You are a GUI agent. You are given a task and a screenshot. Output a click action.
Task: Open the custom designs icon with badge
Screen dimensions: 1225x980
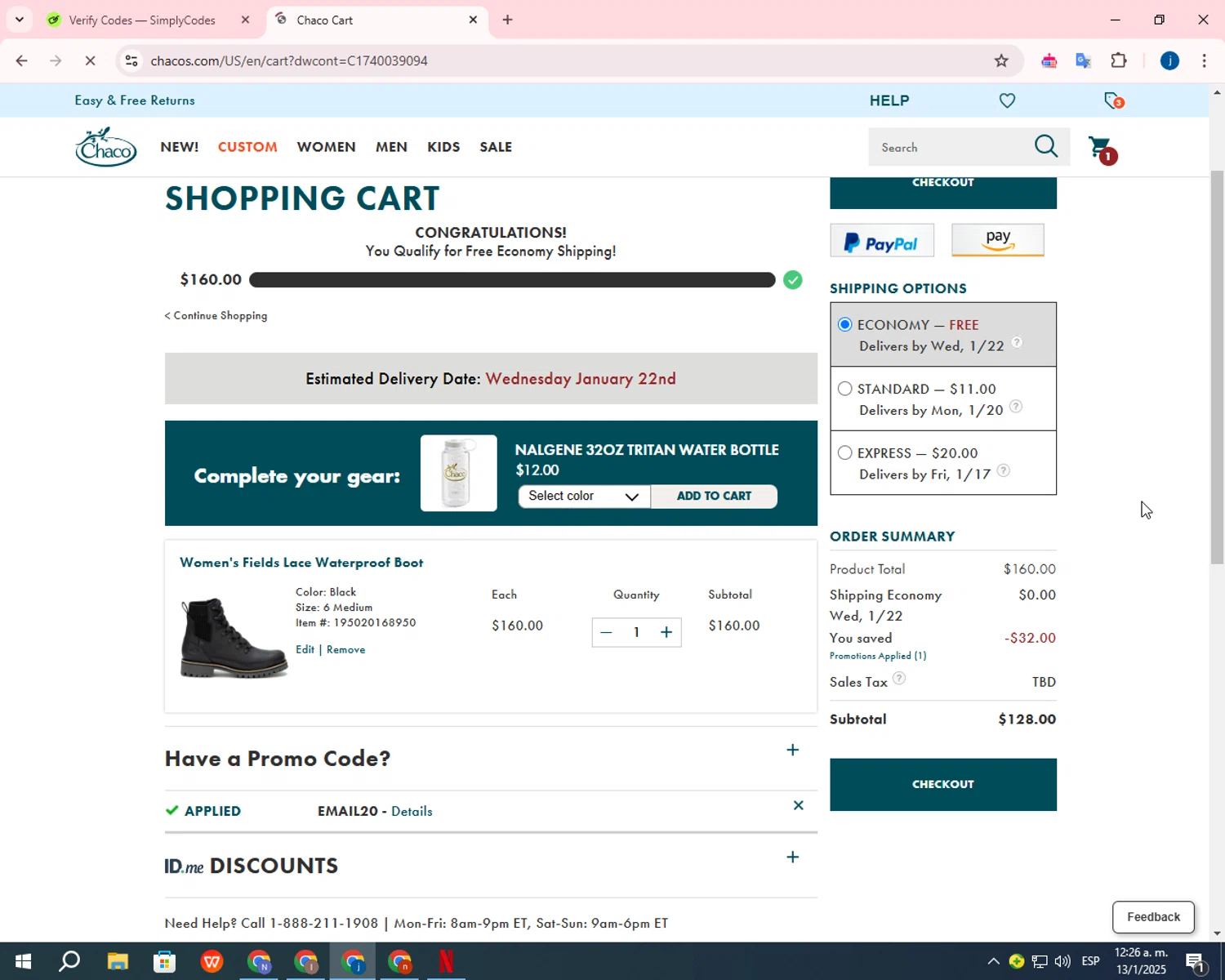pyautogui.click(x=1114, y=100)
